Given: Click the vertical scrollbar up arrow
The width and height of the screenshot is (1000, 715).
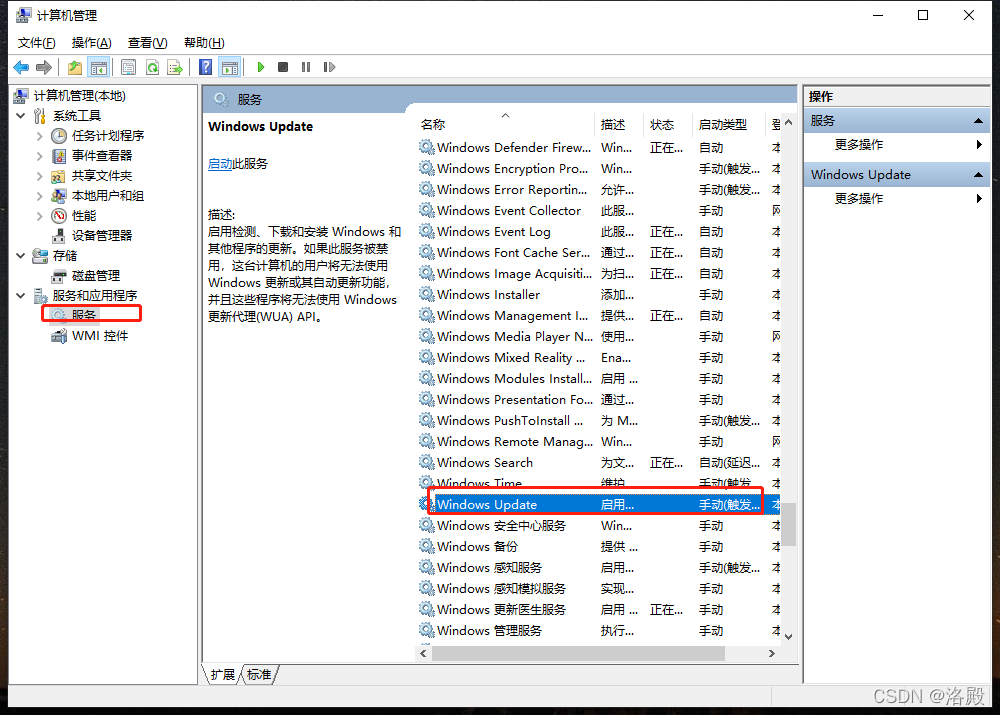Looking at the screenshot, I should pyautogui.click(x=789, y=122).
